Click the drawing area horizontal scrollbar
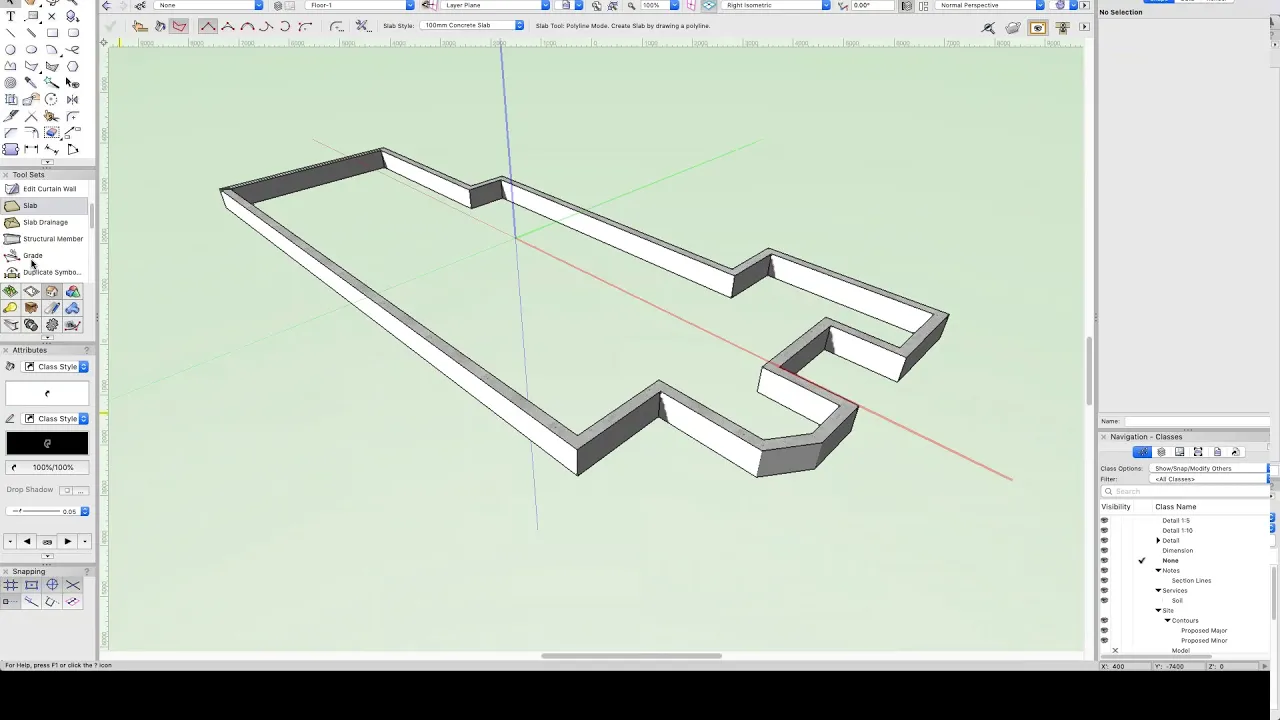This screenshot has width=1280, height=720. [x=631, y=656]
